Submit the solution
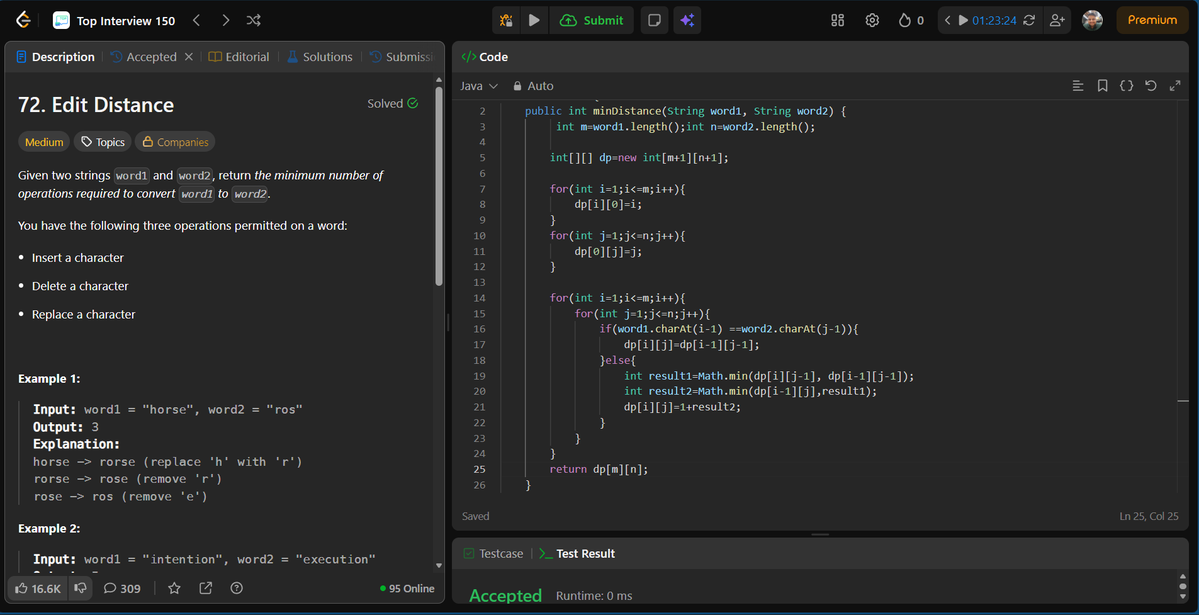 point(592,21)
